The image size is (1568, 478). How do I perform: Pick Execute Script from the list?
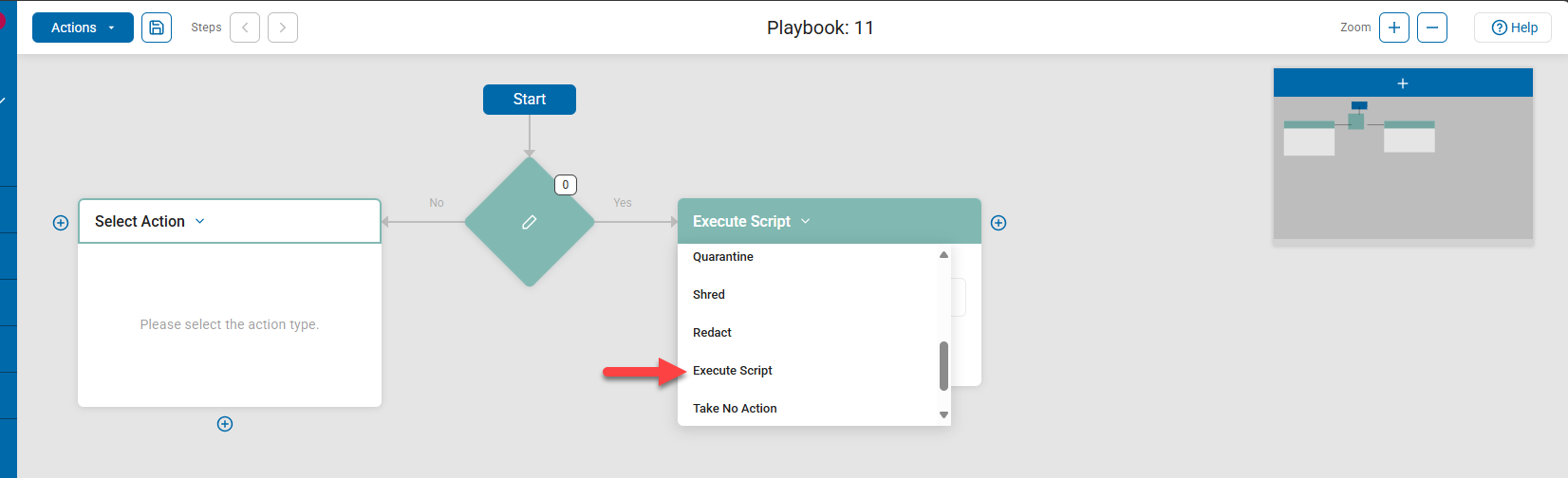733,371
